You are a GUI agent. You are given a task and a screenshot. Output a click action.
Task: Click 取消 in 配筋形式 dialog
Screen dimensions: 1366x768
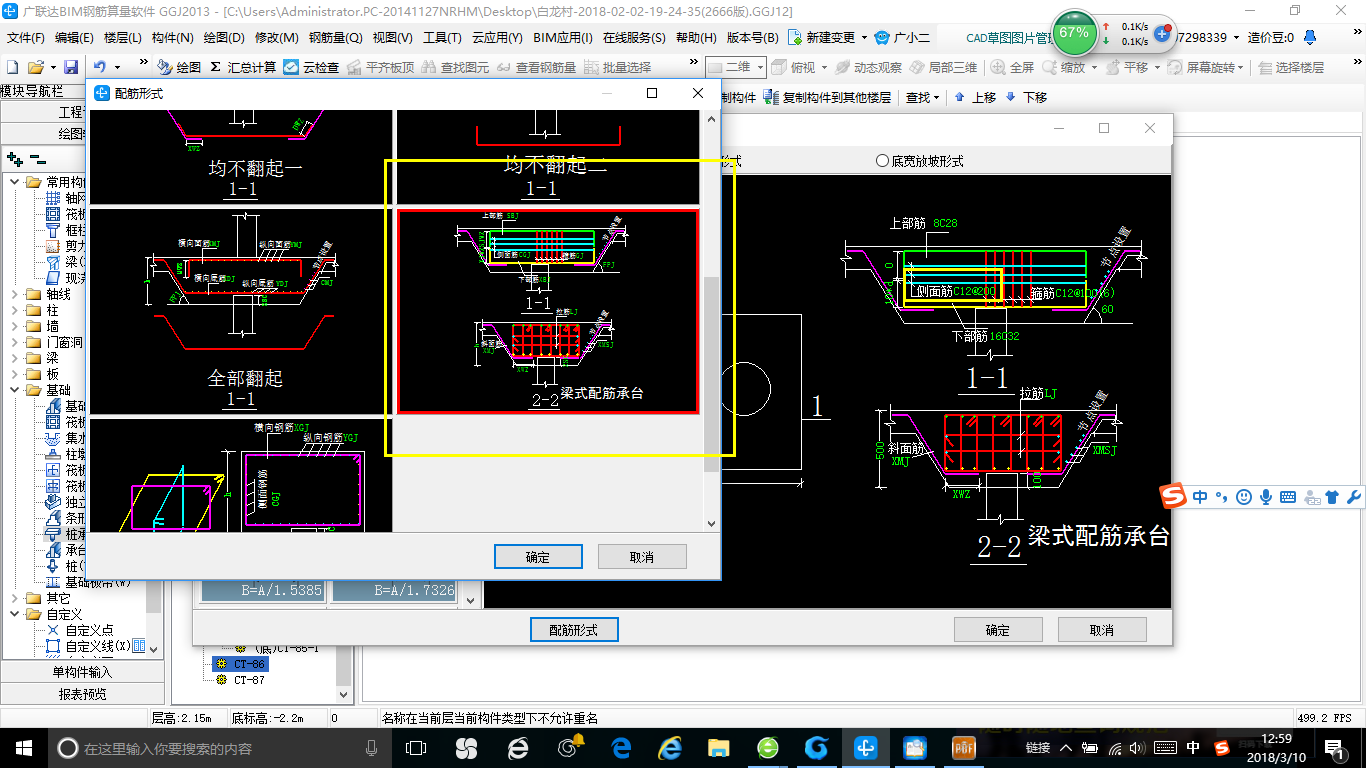(x=642, y=557)
